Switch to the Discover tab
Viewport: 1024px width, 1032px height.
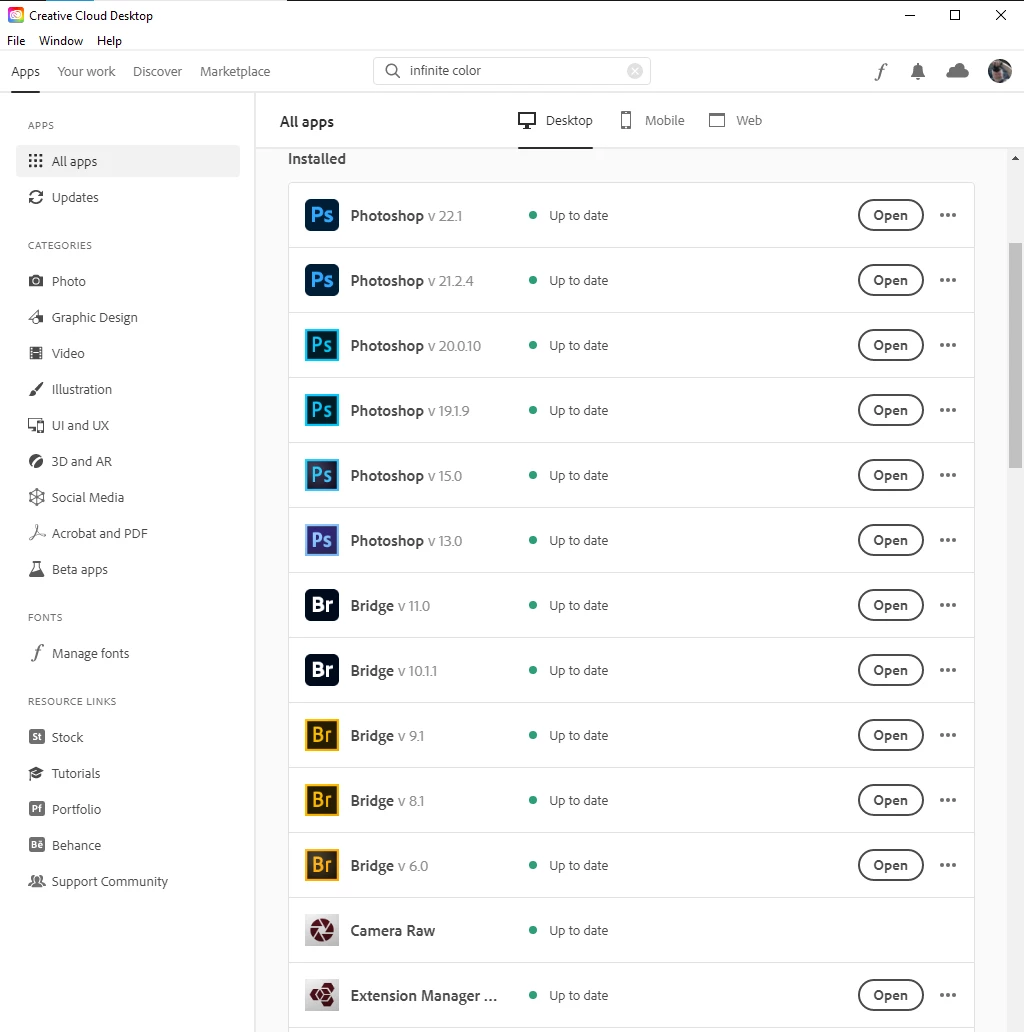[157, 71]
